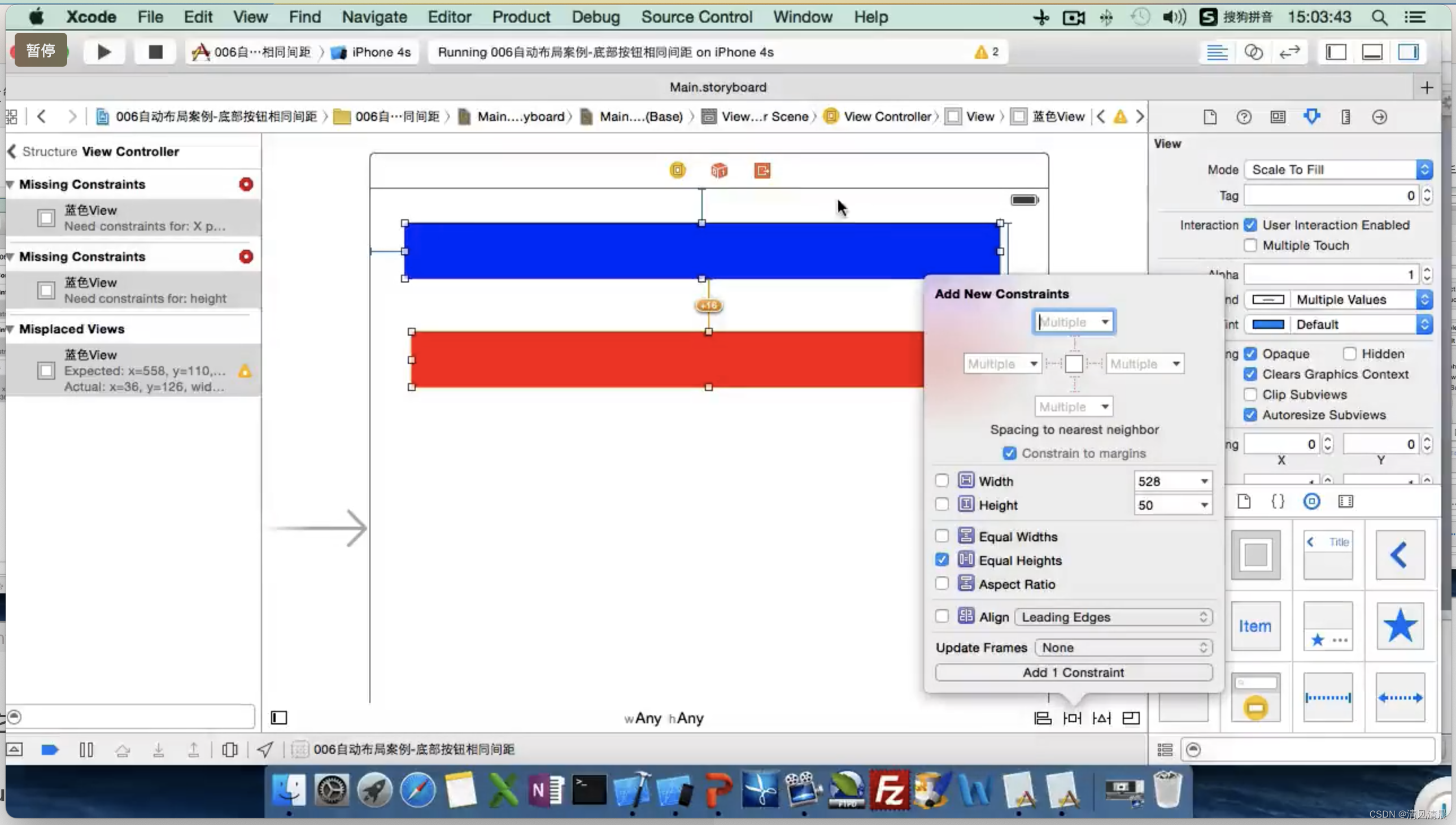The height and width of the screenshot is (825, 1456).
Task: Toggle the Equal Heights checkbox
Action: (x=940, y=560)
